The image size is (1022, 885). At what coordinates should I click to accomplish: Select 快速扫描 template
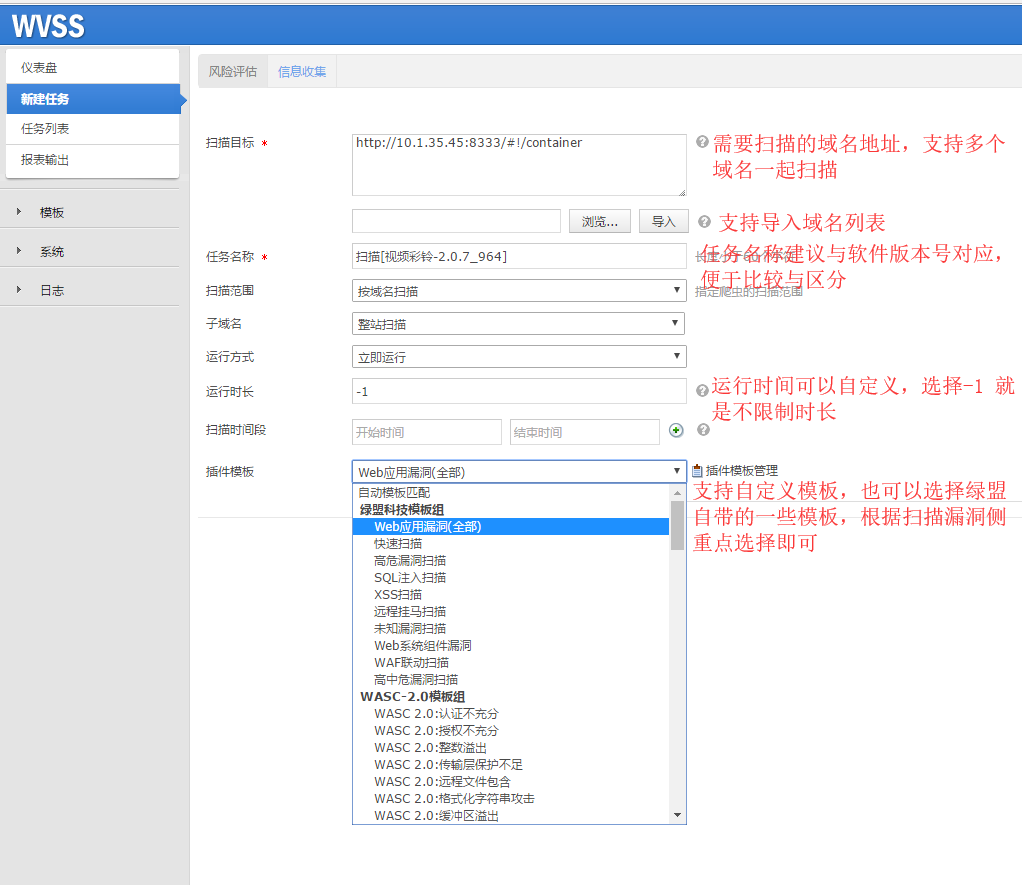511,544
